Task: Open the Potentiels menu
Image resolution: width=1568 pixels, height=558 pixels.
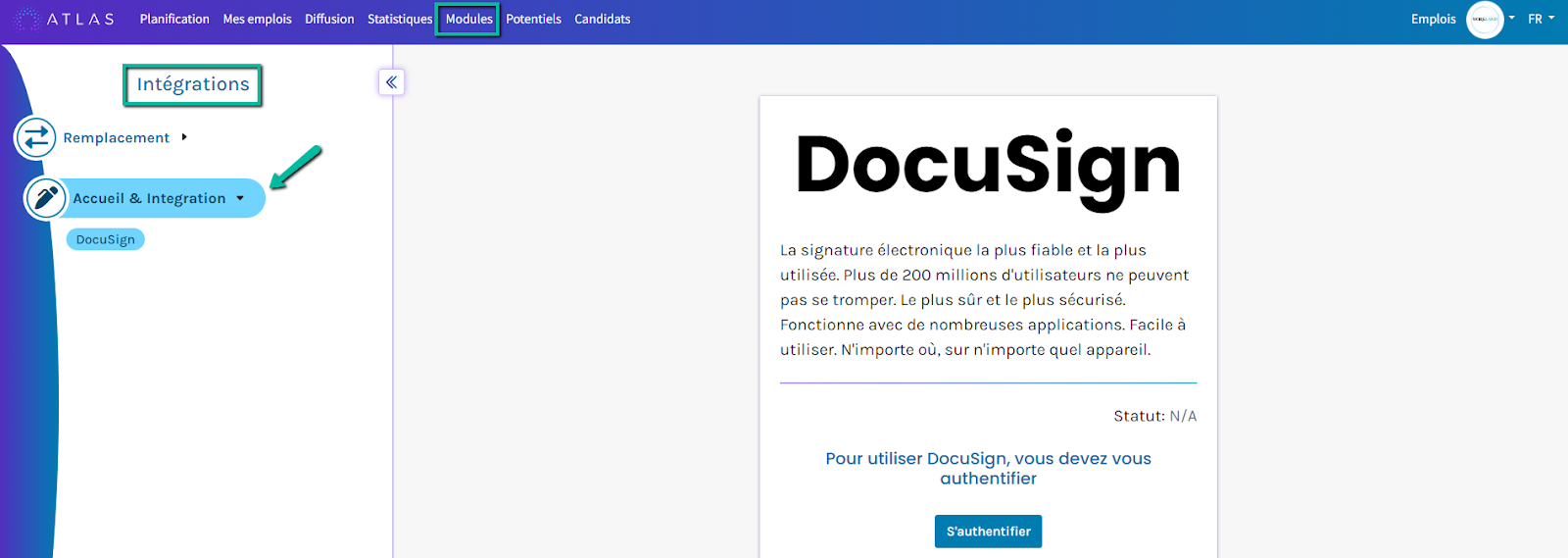Action: [x=533, y=19]
